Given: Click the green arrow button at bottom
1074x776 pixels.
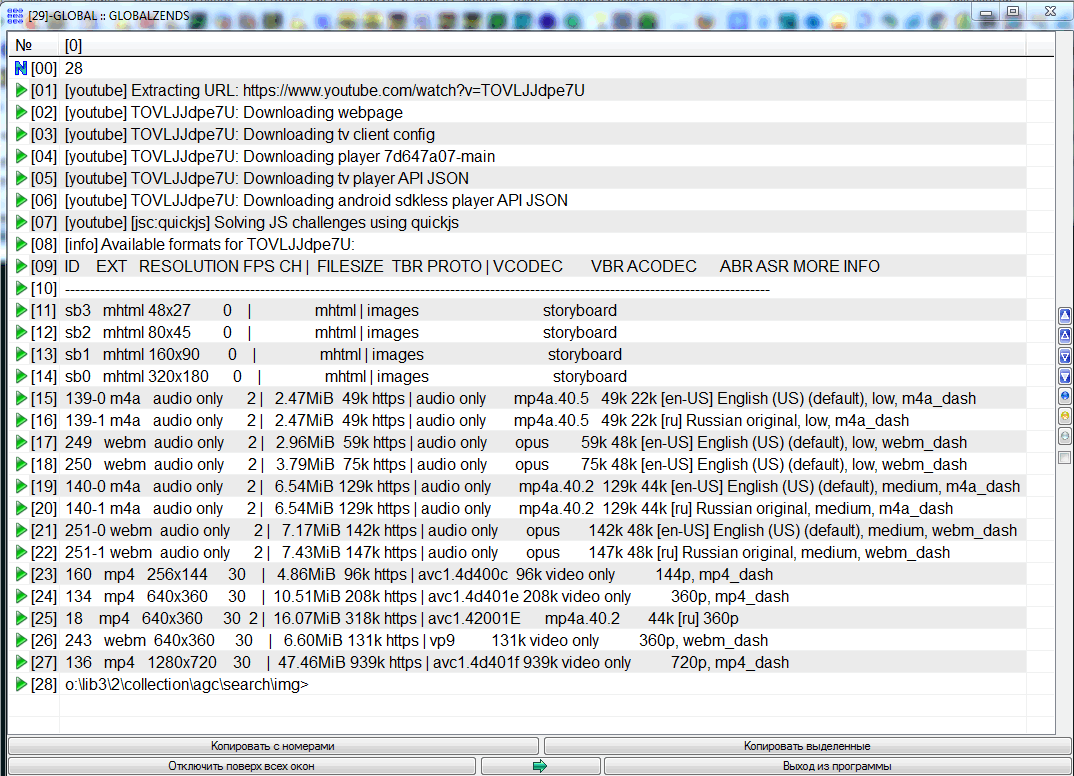Looking at the screenshot, I should click(x=540, y=766).
